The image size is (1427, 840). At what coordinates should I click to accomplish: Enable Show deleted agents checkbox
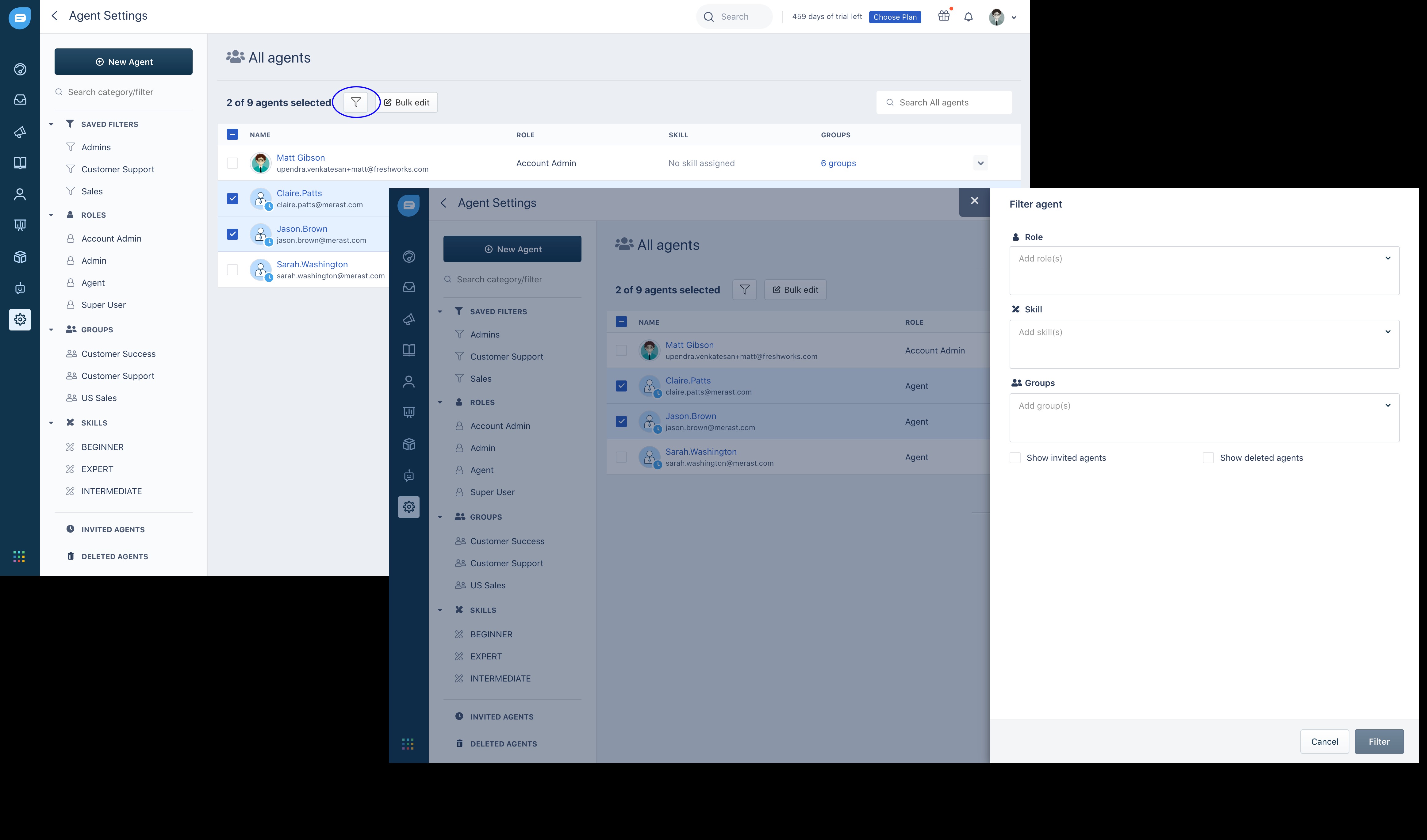pyautogui.click(x=1208, y=458)
